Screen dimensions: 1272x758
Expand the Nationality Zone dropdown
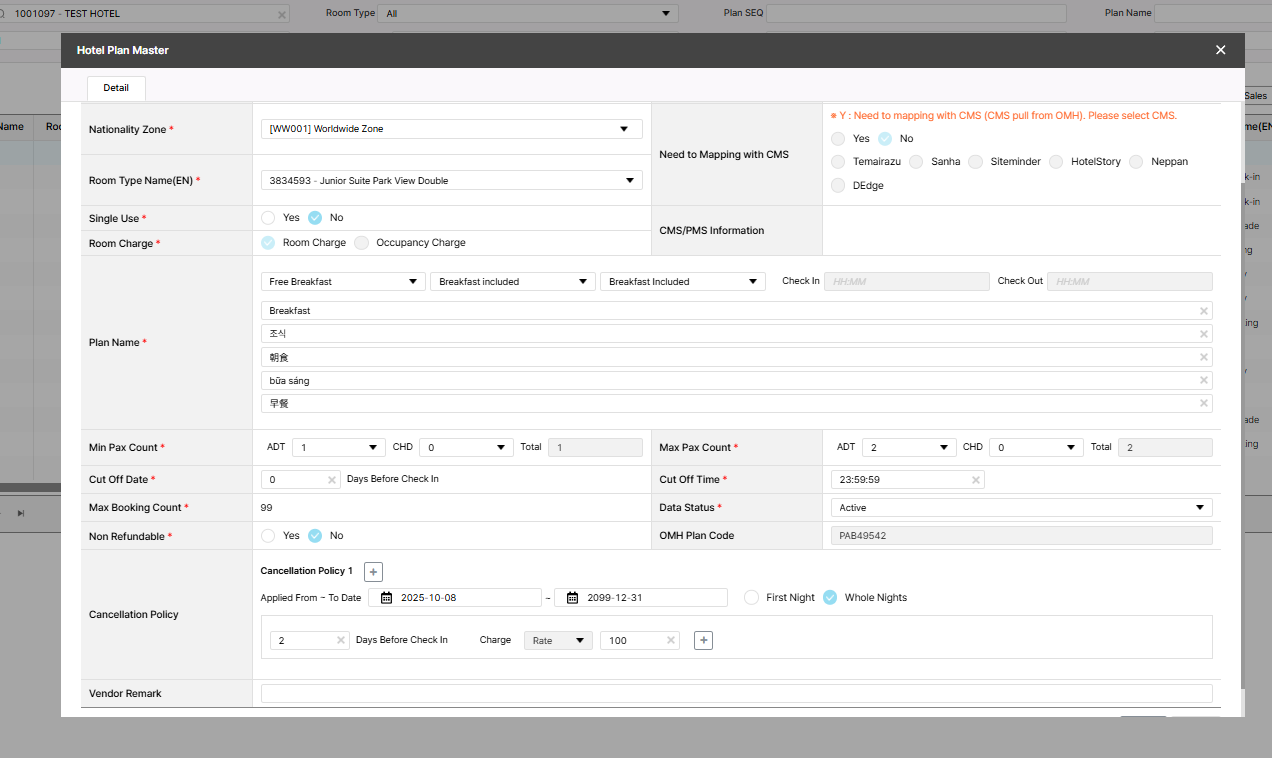click(x=624, y=129)
